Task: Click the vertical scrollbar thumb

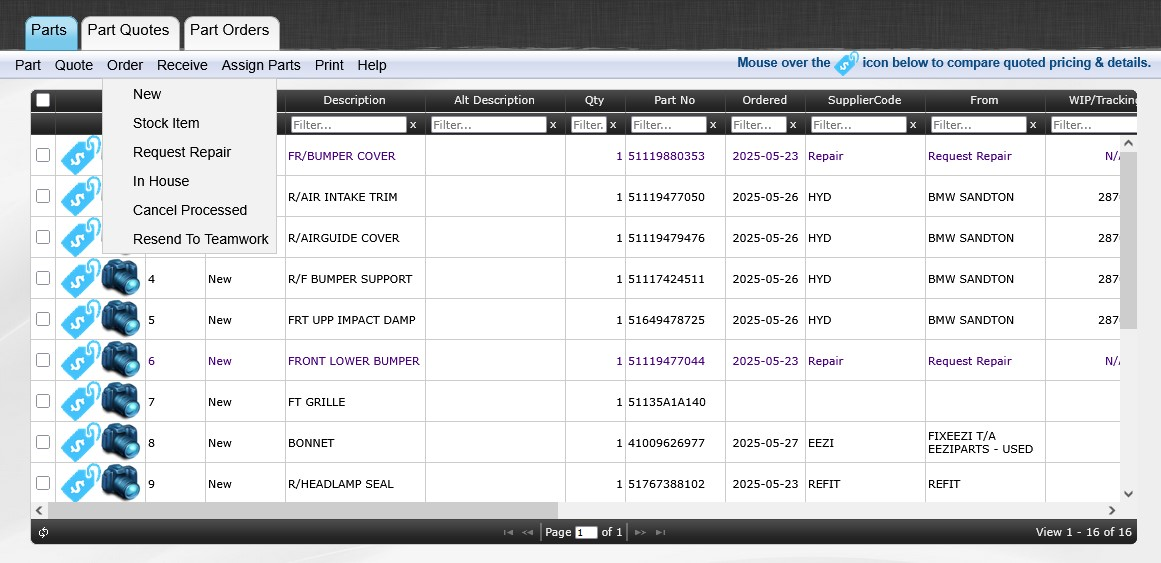Action: tap(1128, 240)
